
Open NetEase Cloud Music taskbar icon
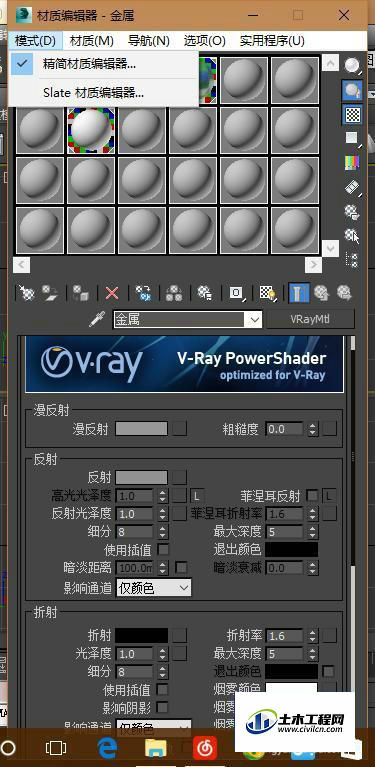(x=205, y=748)
